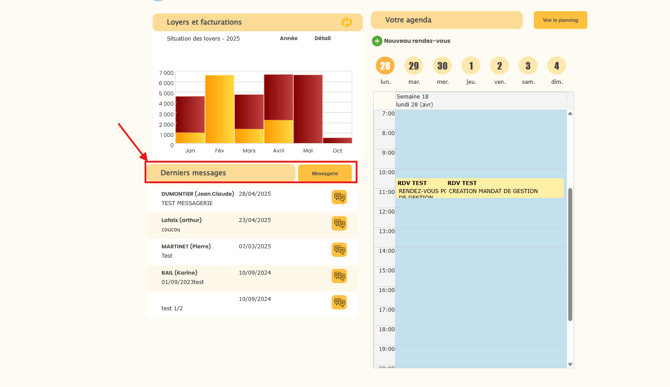
Task: Select day 4 dimanche in agenda
Action: pyautogui.click(x=556, y=66)
